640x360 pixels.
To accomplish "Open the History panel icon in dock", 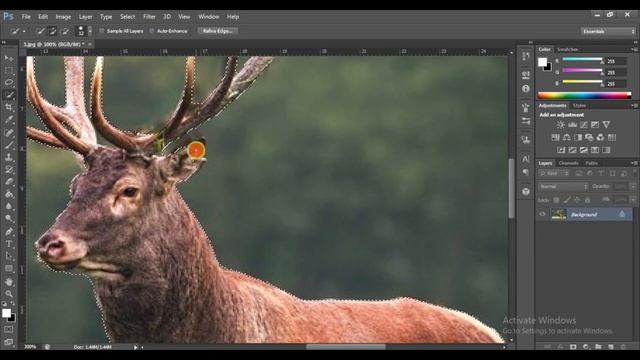I will [526, 56].
